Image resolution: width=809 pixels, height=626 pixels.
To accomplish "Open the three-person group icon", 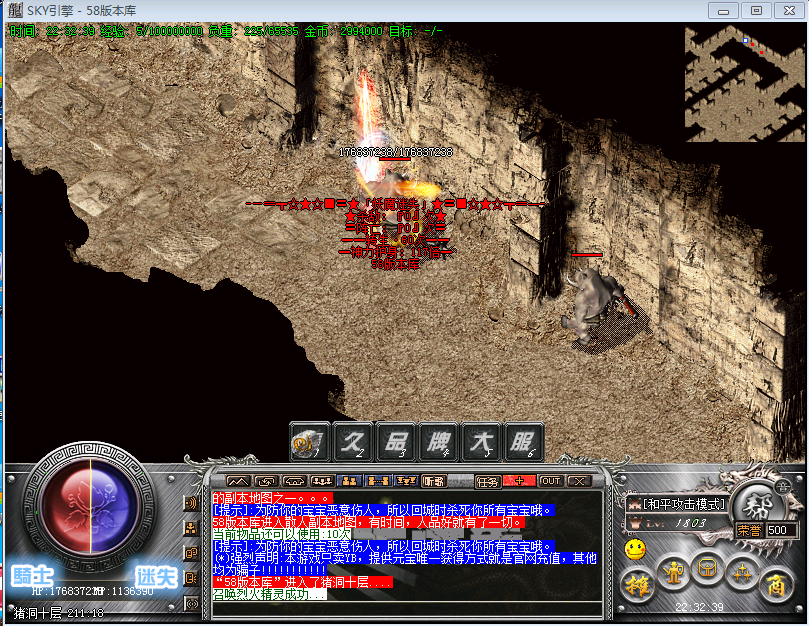I will click(322, 481).
